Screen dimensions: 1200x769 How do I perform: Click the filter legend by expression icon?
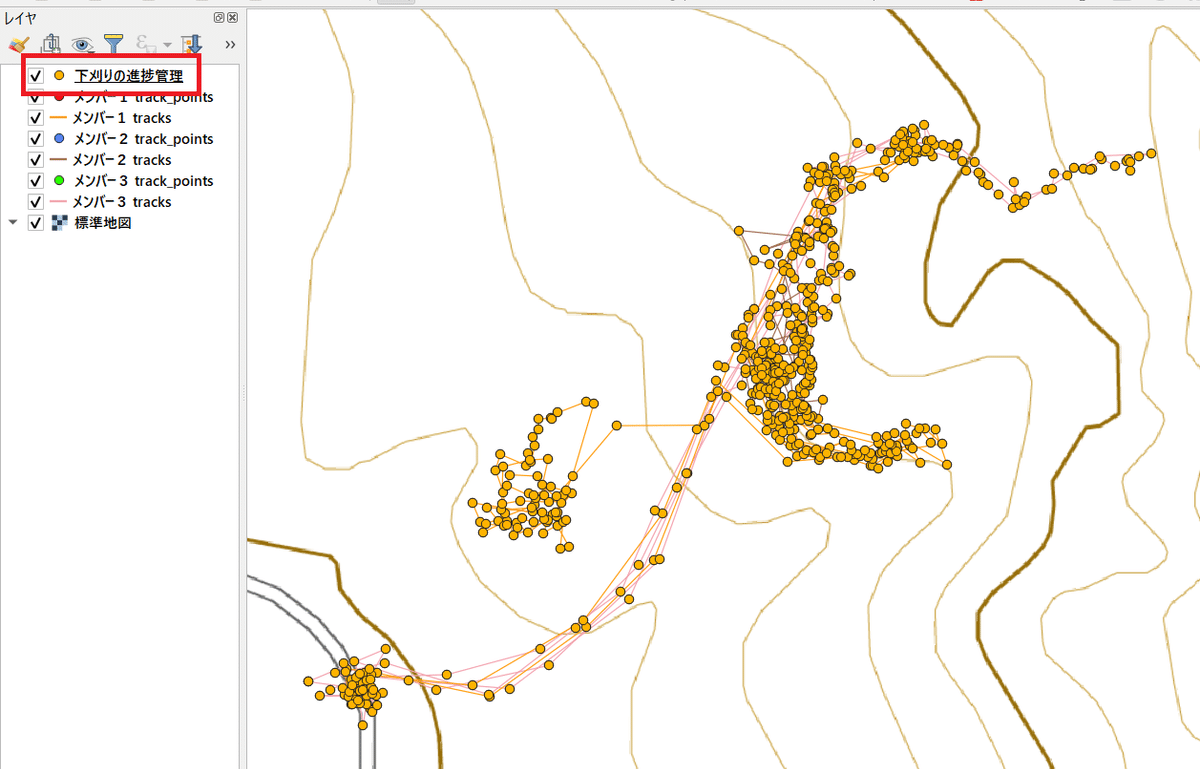tap(144, 44)
